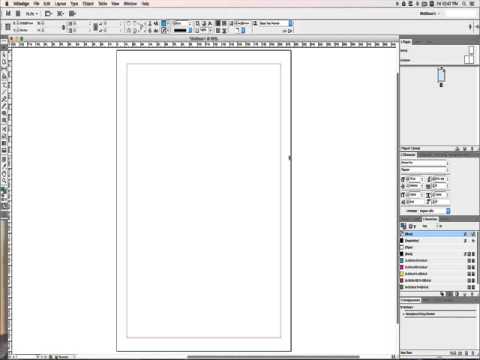The height and width of the screenshot is (360, 480).
Task: Select the magenta swatch in Swatches list
Action: 438,267
